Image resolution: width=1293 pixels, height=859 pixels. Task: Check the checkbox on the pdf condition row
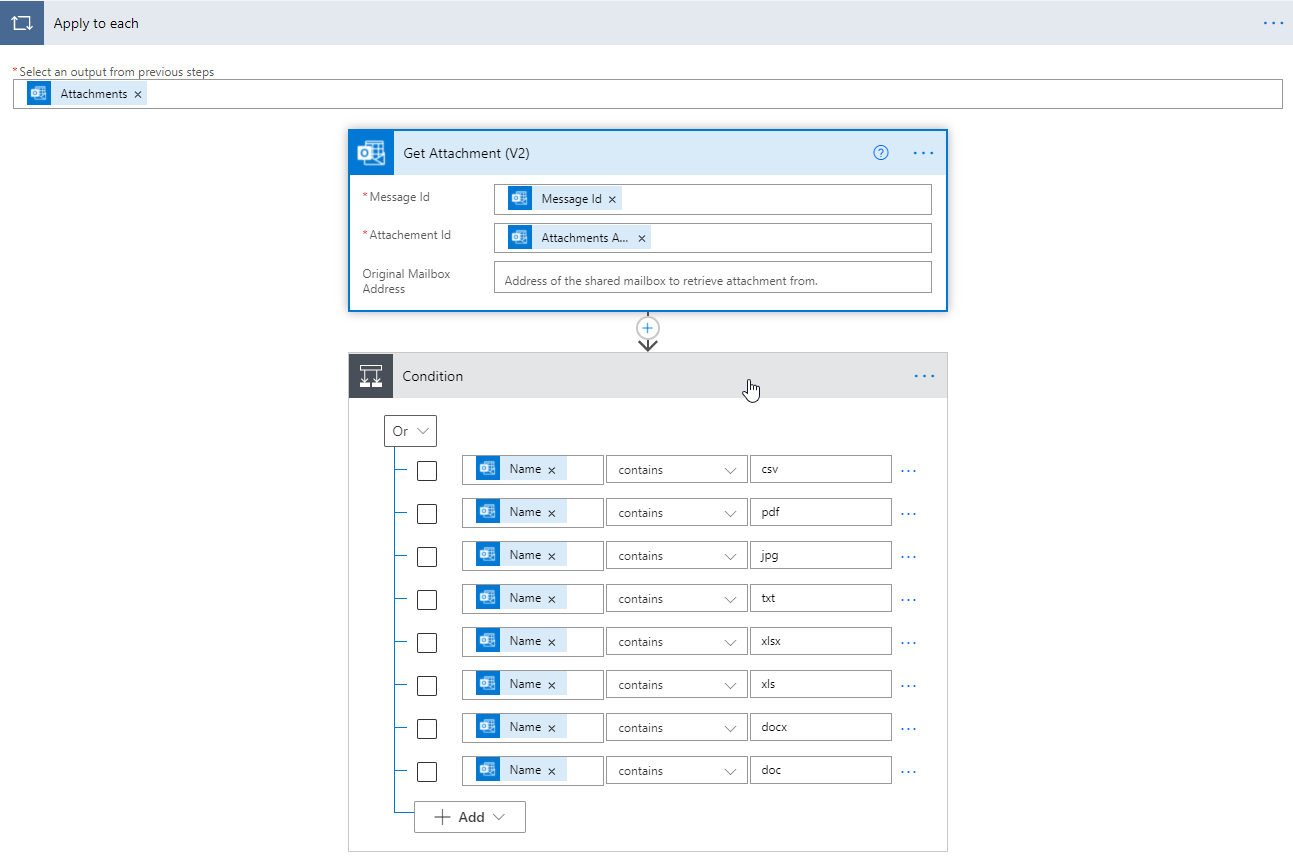tap(427, 513)
